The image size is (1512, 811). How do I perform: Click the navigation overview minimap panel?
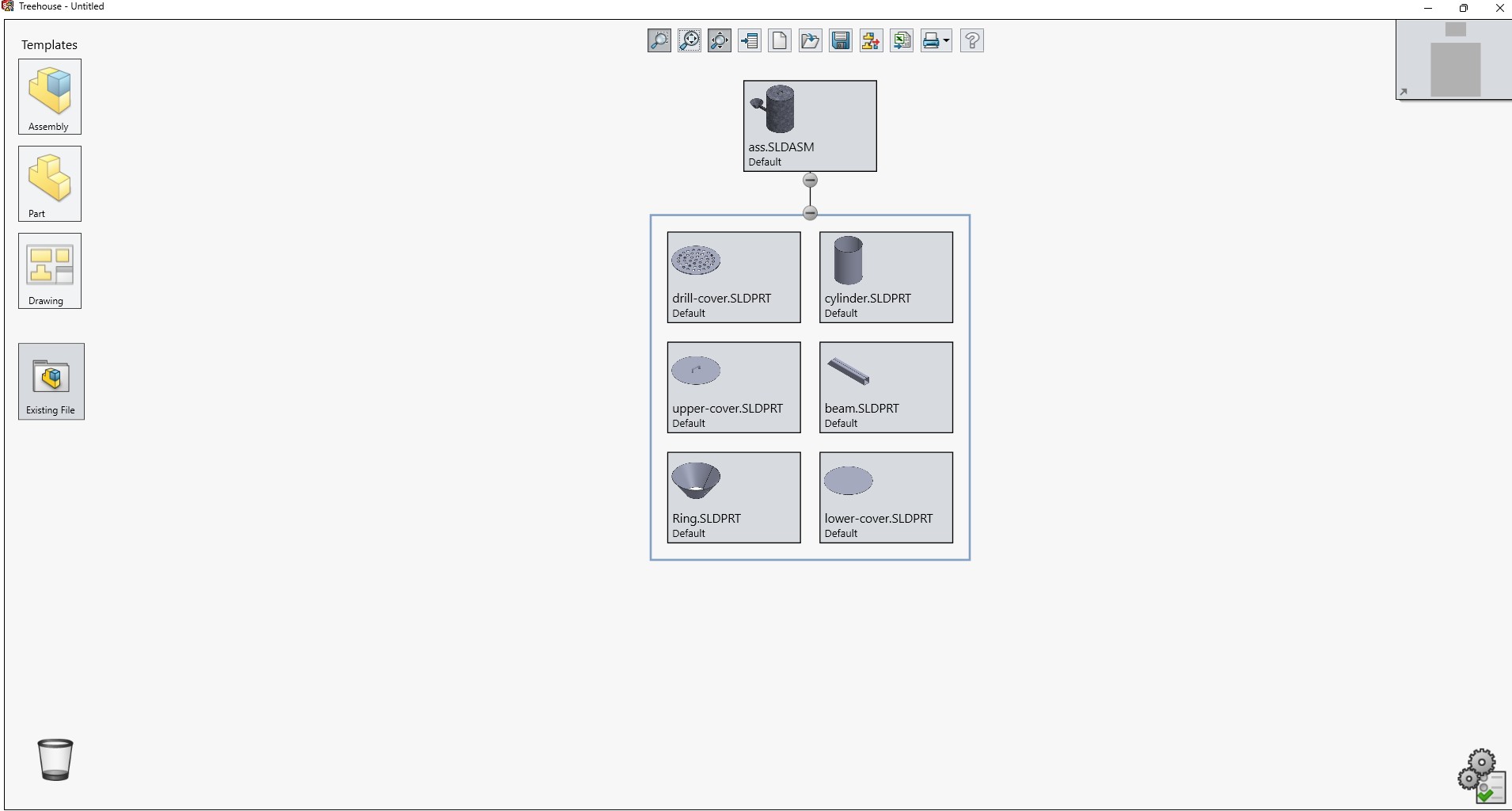(x=1454, y=60)
